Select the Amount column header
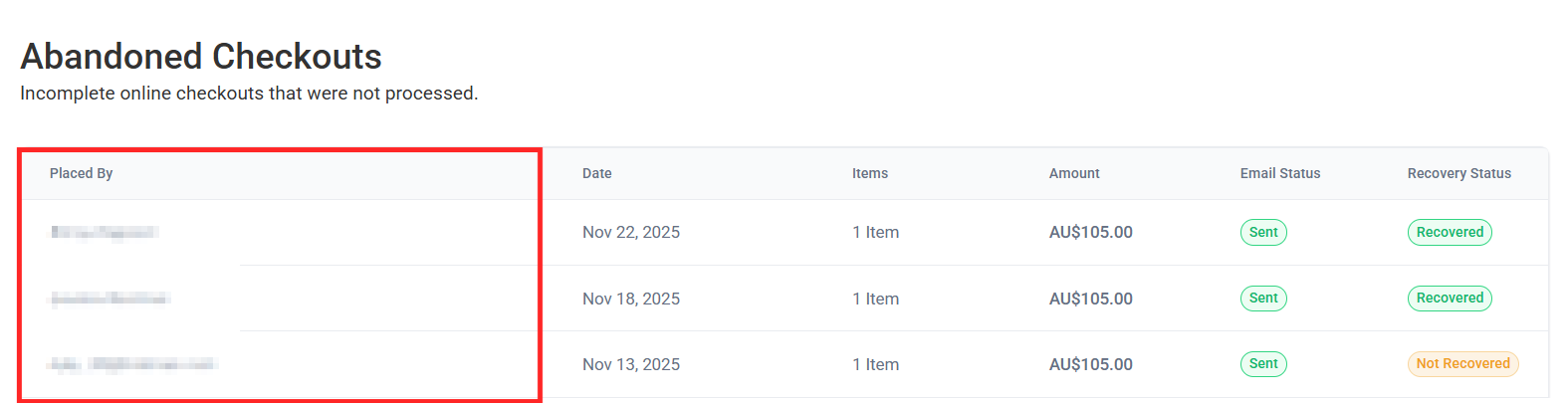Viewport: 1568px width, 403px height. pyautogui.click(x=1073, y=173)
